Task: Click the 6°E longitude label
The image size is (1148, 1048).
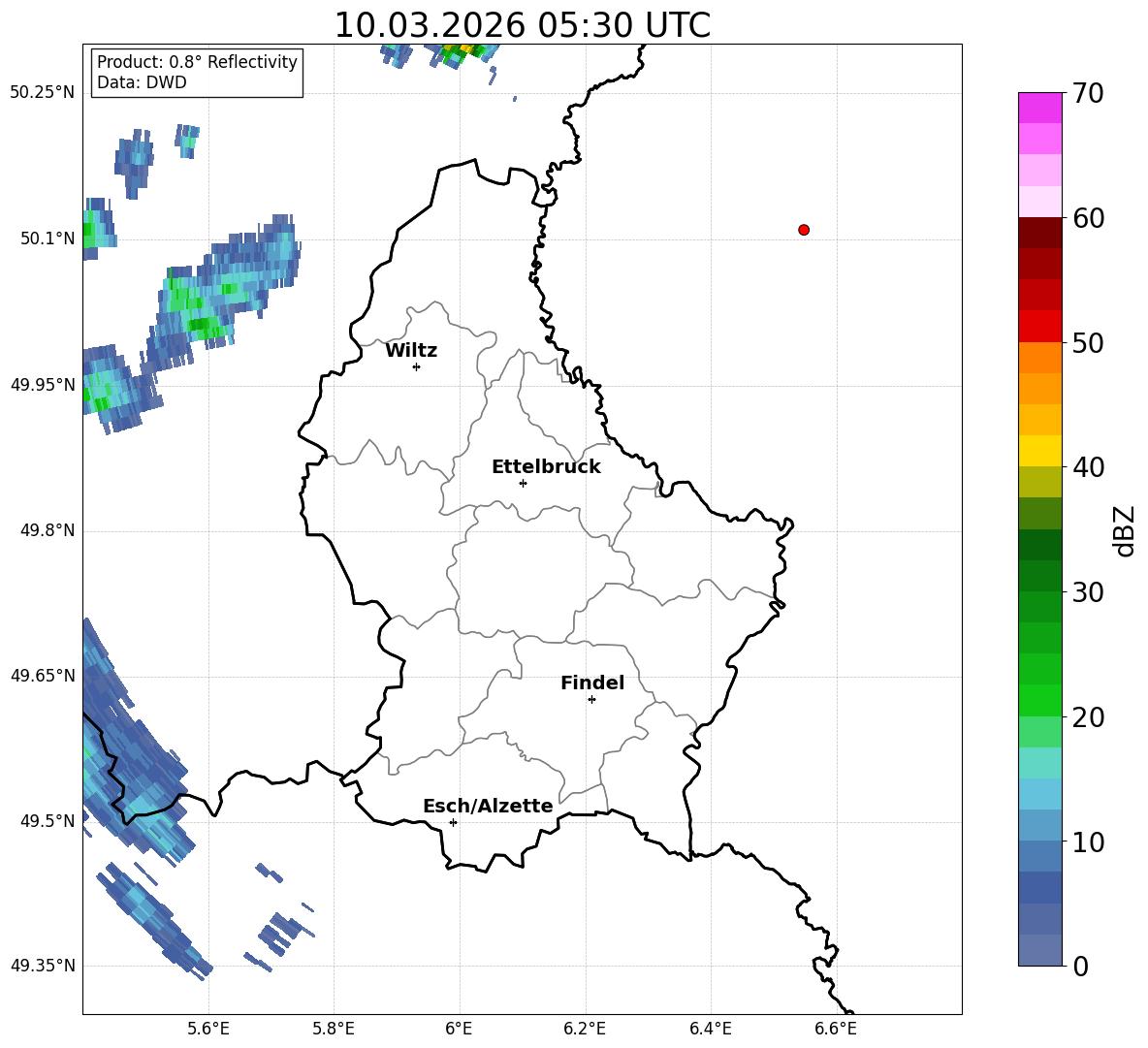Action: [x=459, y=1029]
